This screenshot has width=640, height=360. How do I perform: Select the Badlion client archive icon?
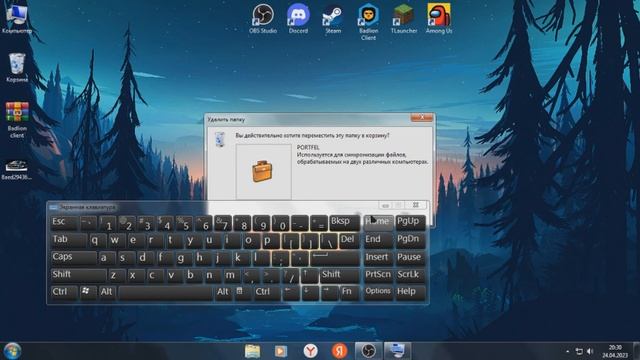tap(17, 120)
